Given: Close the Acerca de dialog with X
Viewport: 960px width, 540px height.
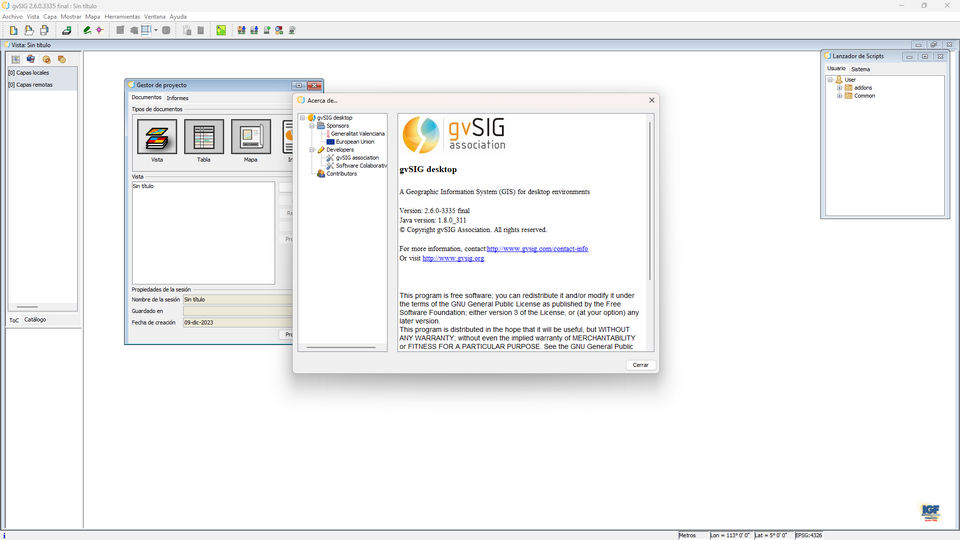Looking at the screenshot, I should 651,100.
